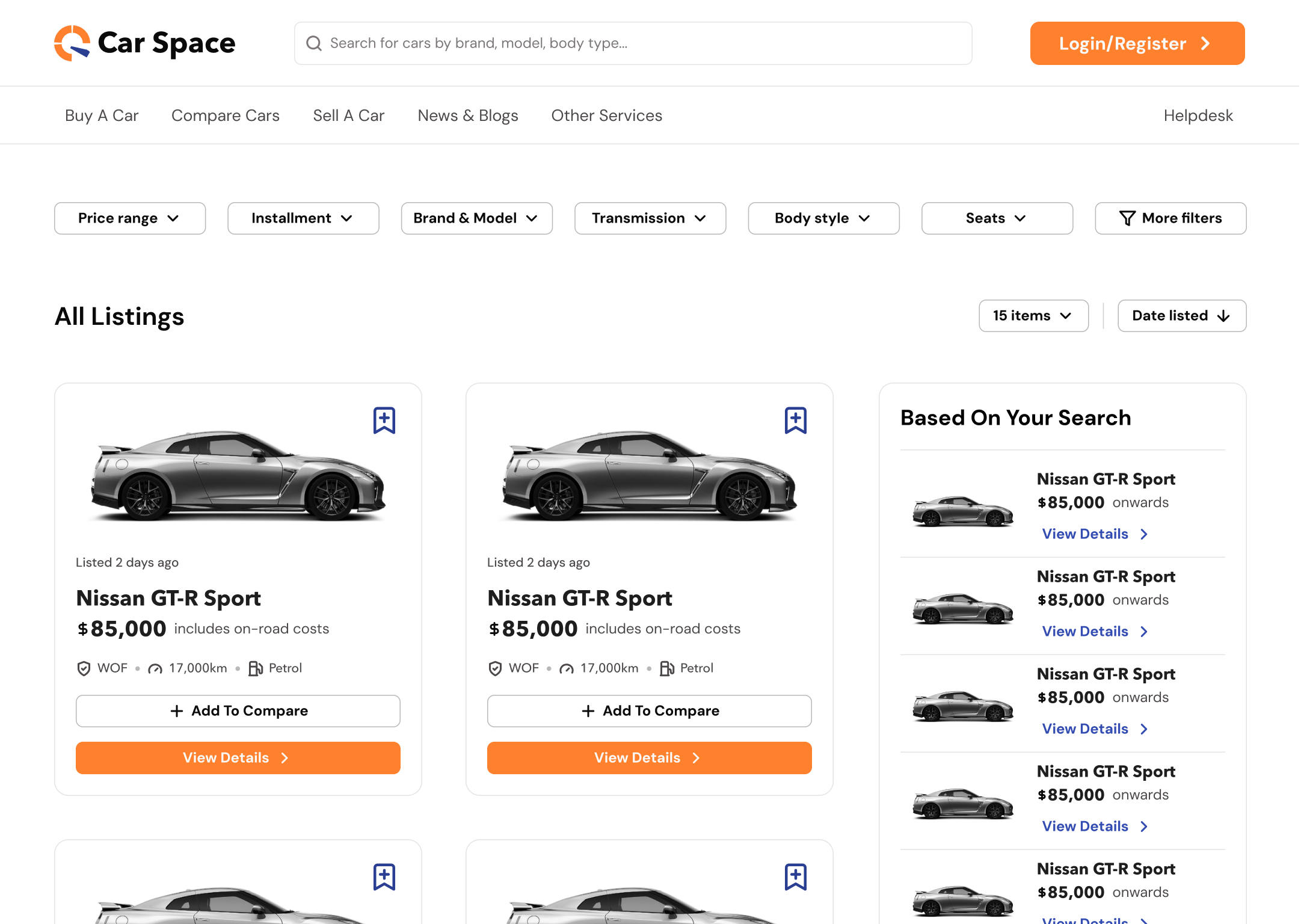Open the Installment dropdown
The width and height of the screenshot is (1301, 924).
(x=303, y=218)
